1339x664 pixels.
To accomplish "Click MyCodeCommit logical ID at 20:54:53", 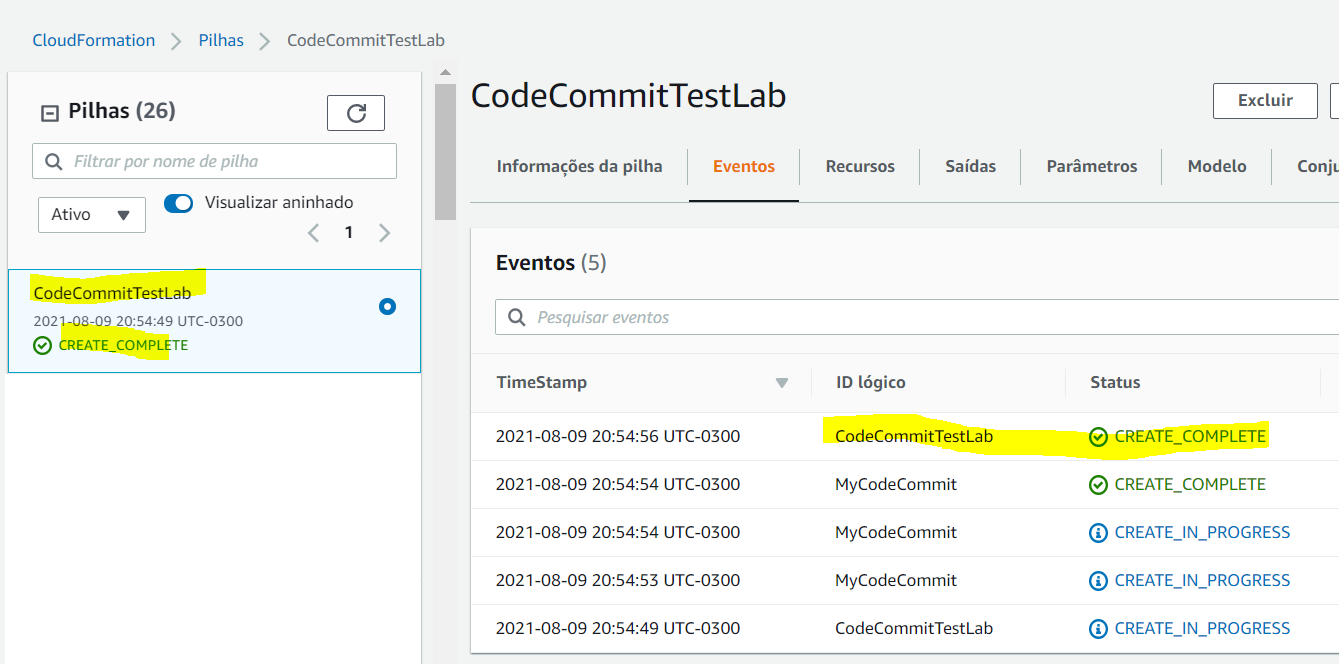I will (x=896, y=580).
